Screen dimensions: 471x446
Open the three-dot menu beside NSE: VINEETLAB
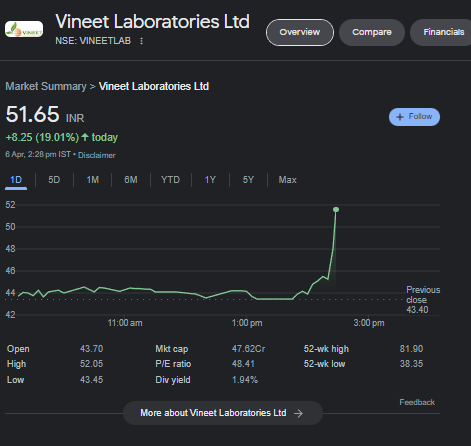[141, 41]
